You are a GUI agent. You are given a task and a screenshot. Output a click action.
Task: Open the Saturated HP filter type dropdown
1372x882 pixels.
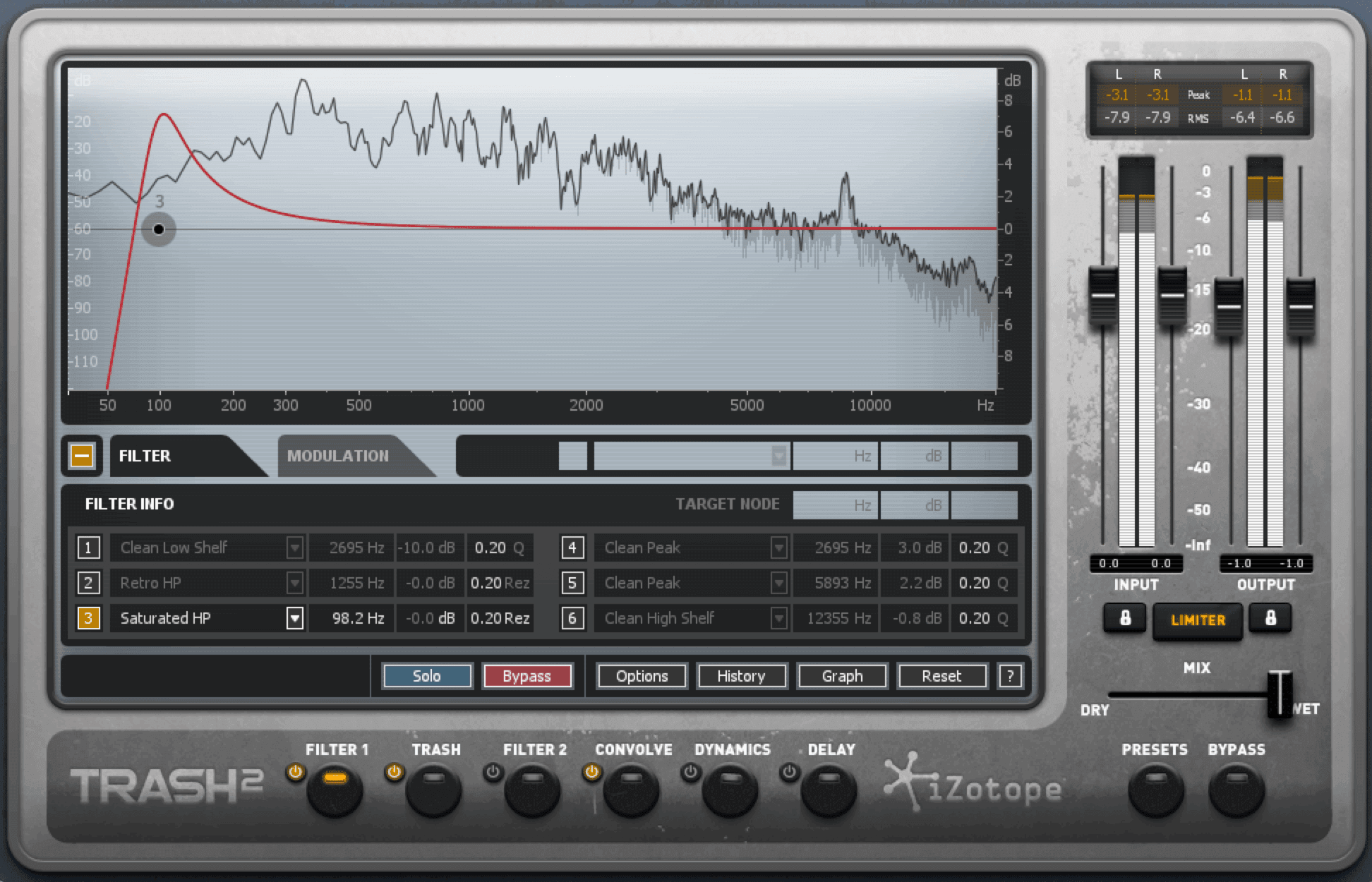click(x=295, y=618)
